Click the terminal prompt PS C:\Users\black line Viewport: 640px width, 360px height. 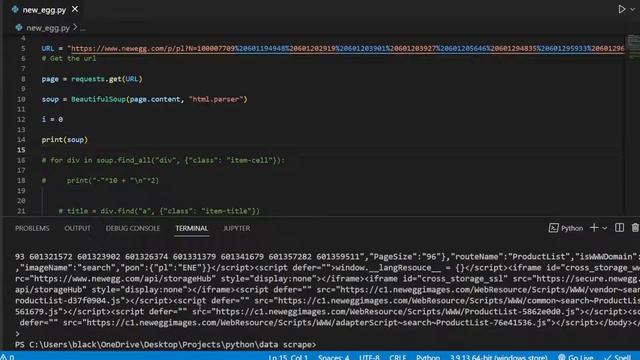point(165,344)
